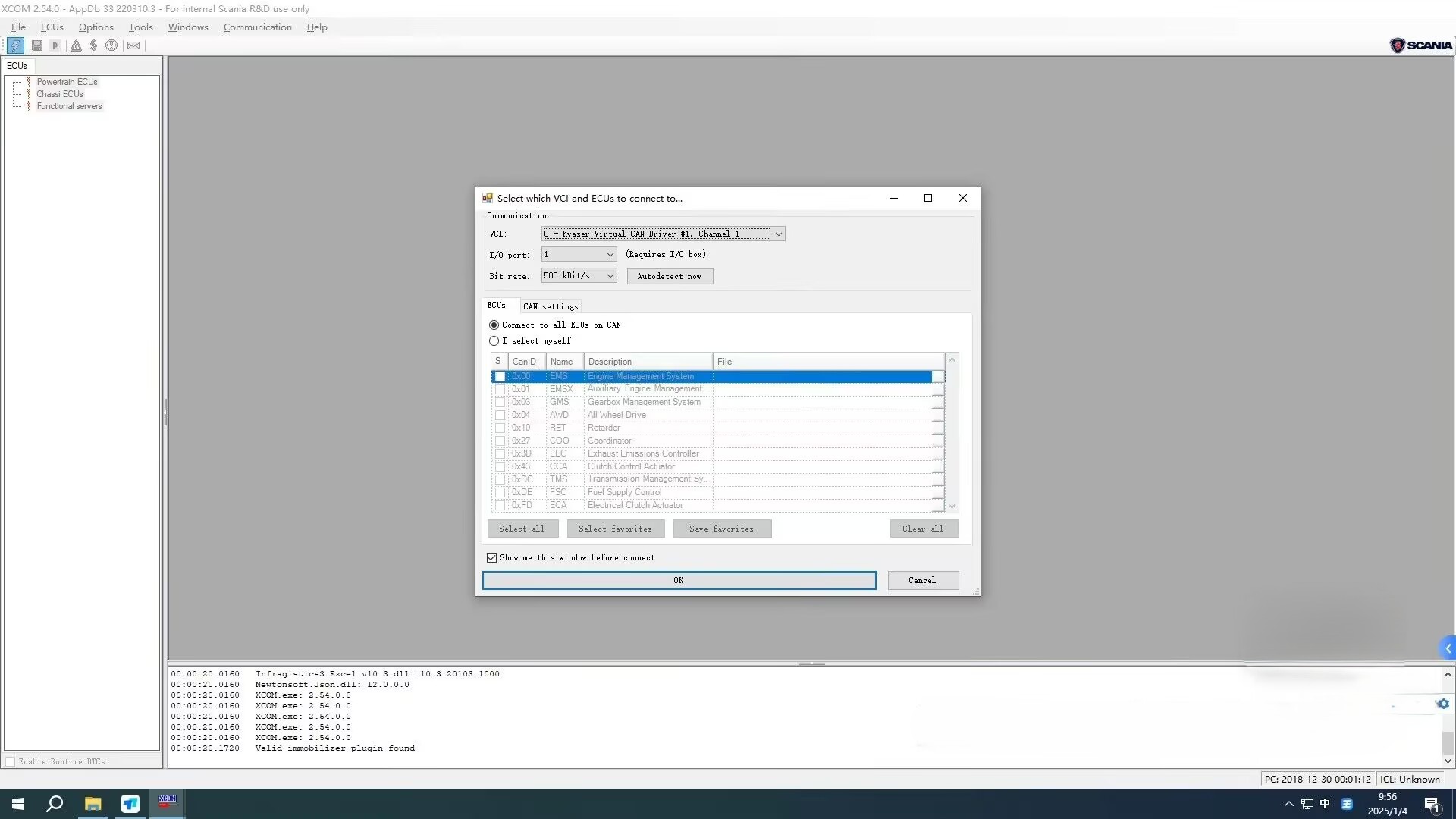Click the left panel vertical splitter grip
1456x819 pixels.
coord(165,413)
